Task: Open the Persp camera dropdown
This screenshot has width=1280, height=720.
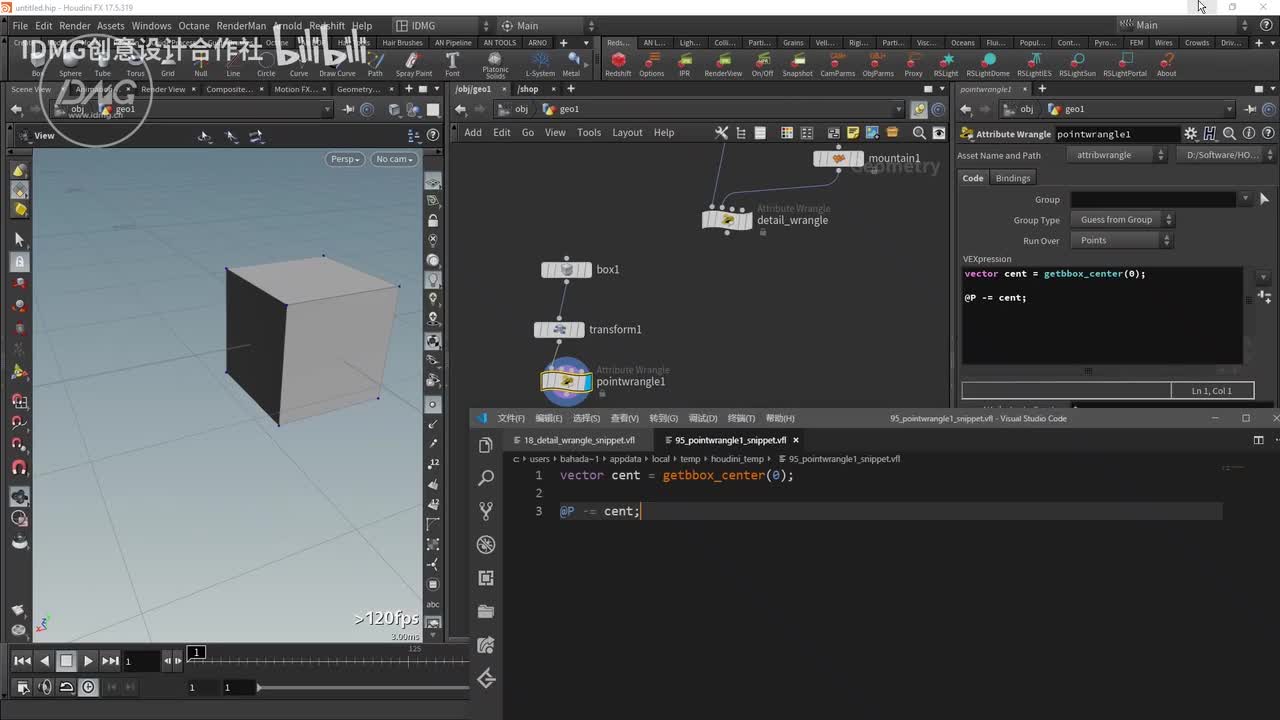Action: tap(344, 159)
